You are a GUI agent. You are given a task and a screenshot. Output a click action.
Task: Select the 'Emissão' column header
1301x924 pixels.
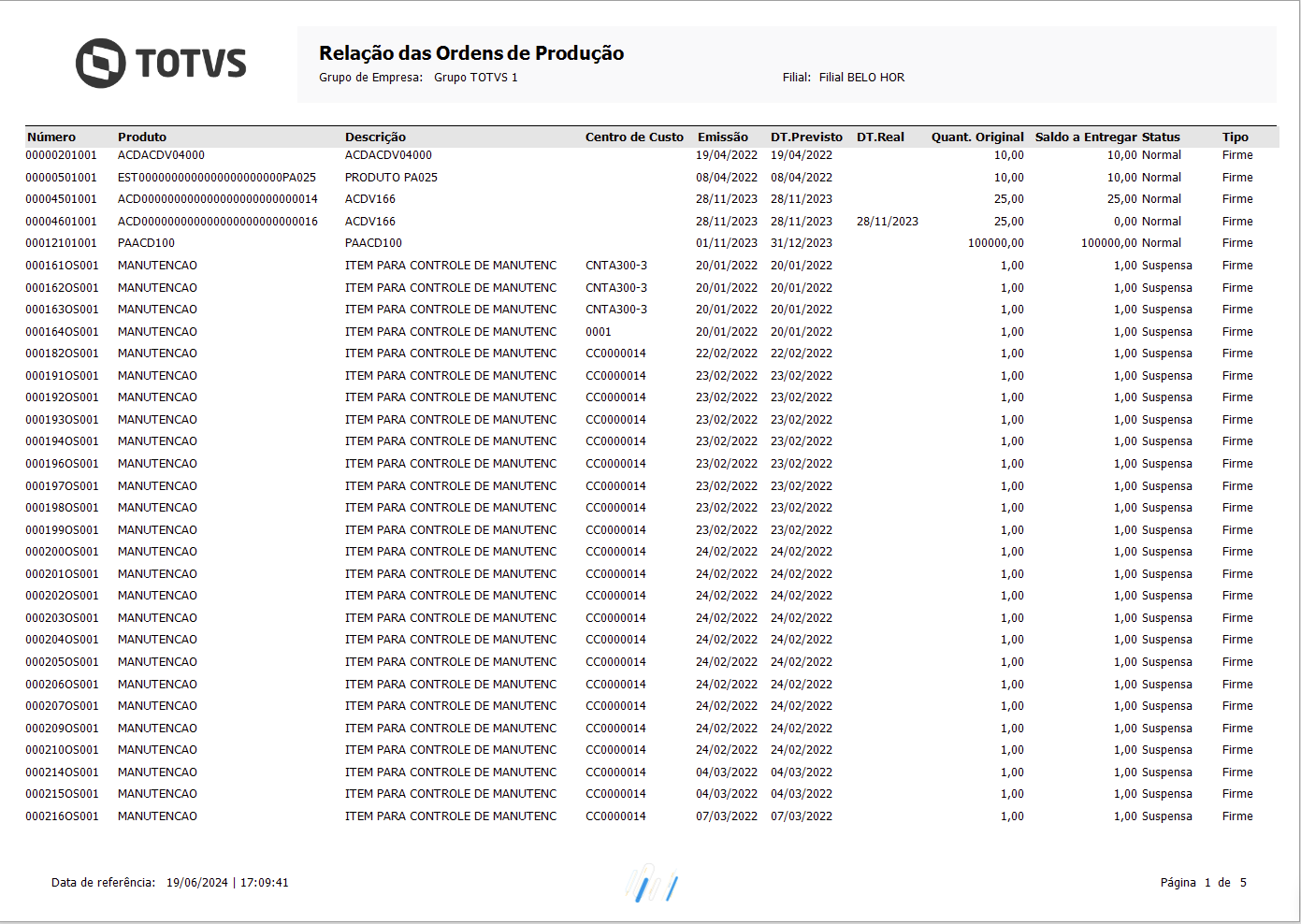pyautogui.click(x=723, y=137)
